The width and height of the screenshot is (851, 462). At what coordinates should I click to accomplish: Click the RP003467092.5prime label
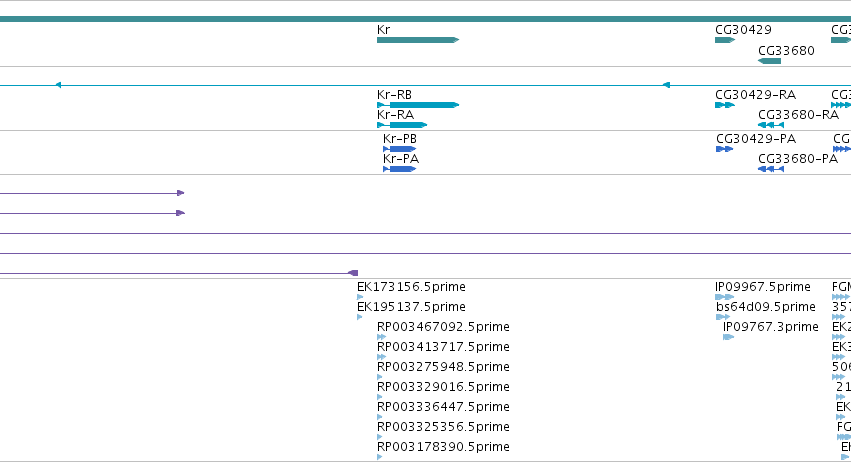pos(443,327)
